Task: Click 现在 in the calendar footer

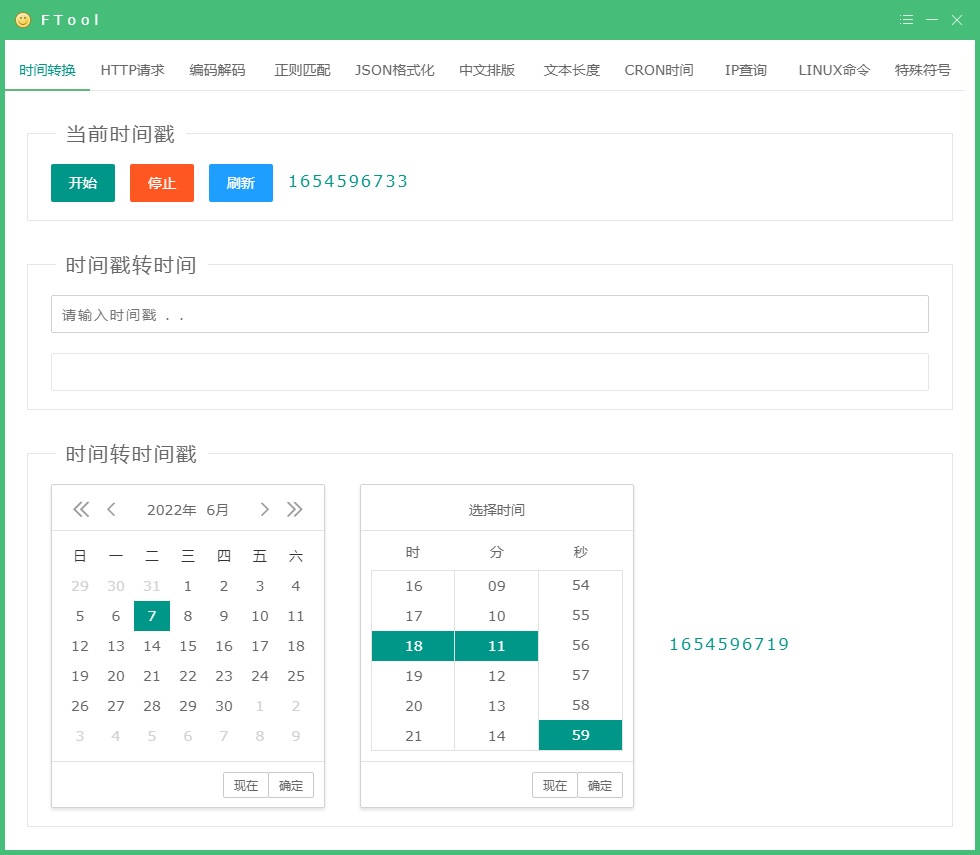Action: [x=246, y=785]
